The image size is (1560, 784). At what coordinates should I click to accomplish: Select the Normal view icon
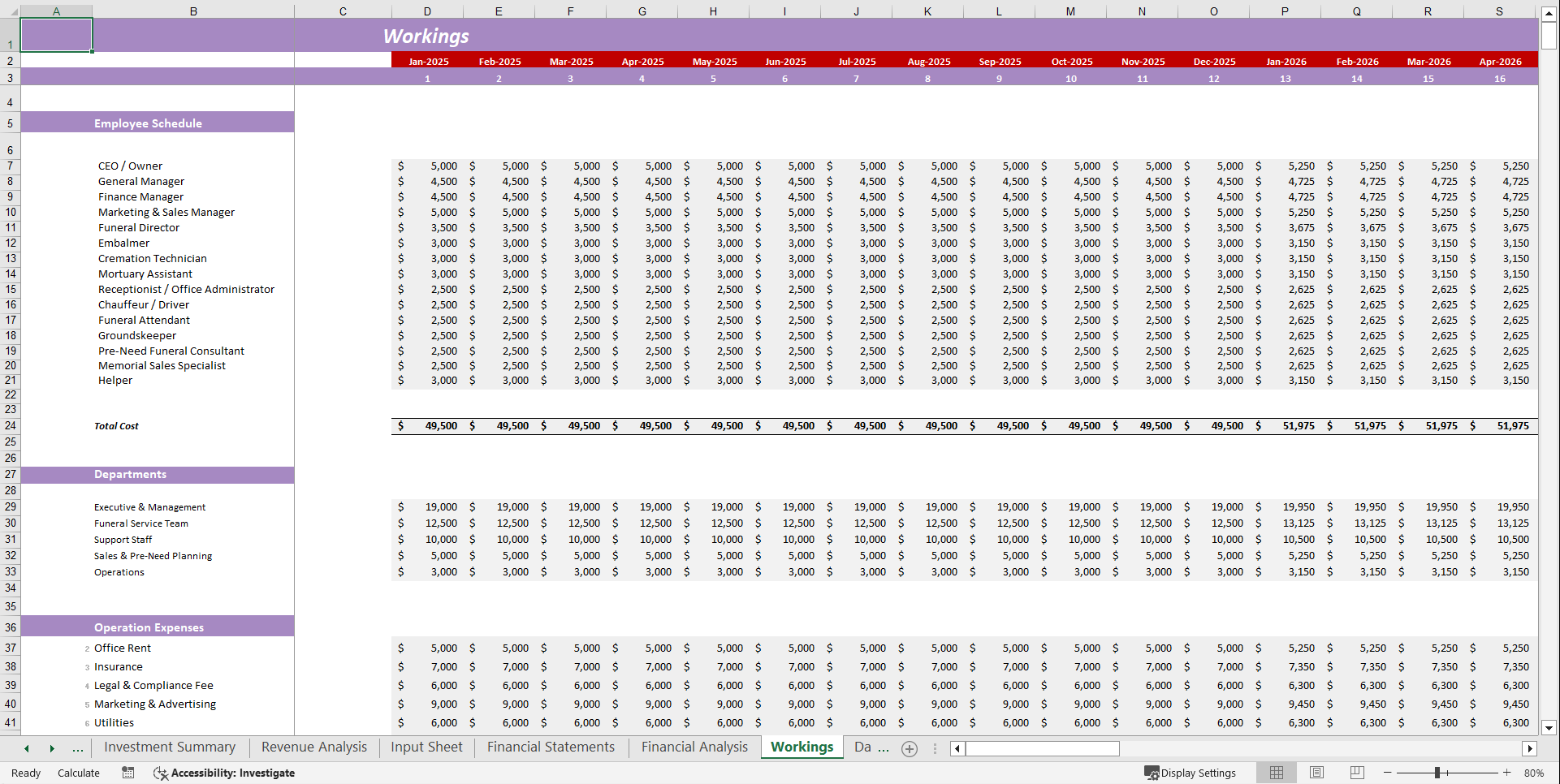click(1277, 773)
